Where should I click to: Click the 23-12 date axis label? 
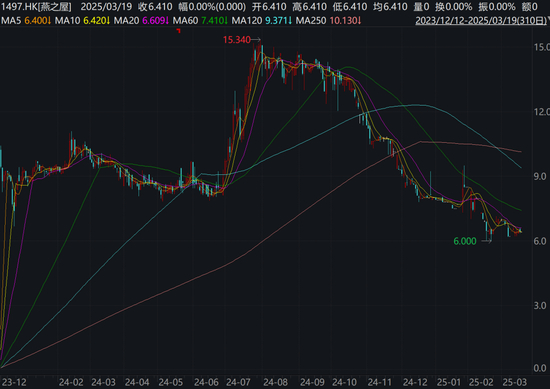14,382
